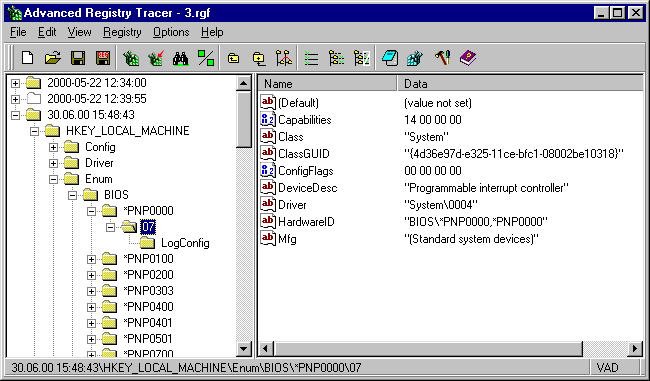Click the LogConfig folder icon
The image size is (650, 381).
coord(148,243)
